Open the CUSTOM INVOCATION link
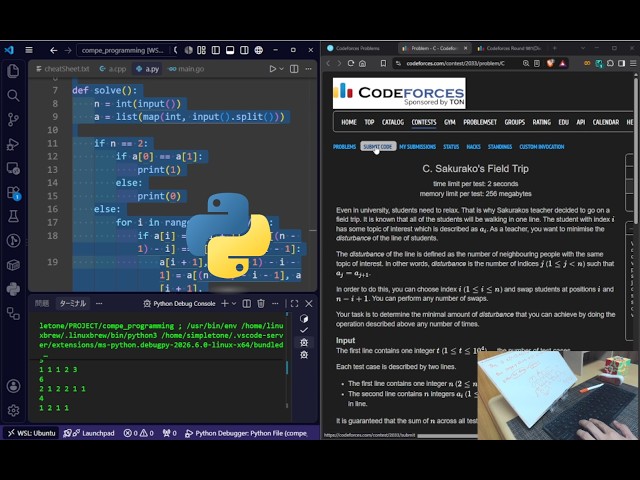Viewport: 640px width, 480px height. [542, 147]
